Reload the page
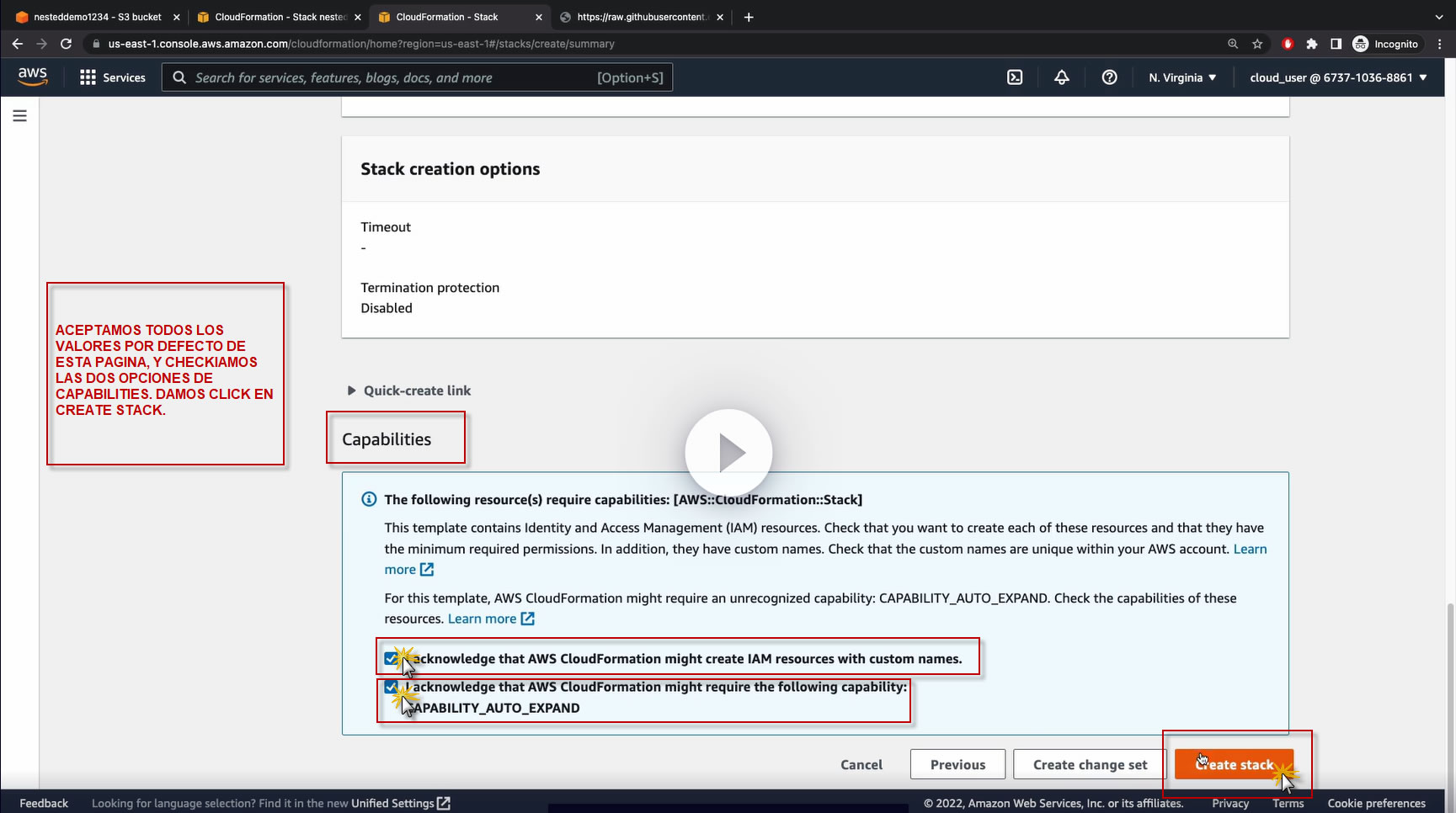This screenshot has width=1456, height=813. pyautogui.click(x=66, y=44)
